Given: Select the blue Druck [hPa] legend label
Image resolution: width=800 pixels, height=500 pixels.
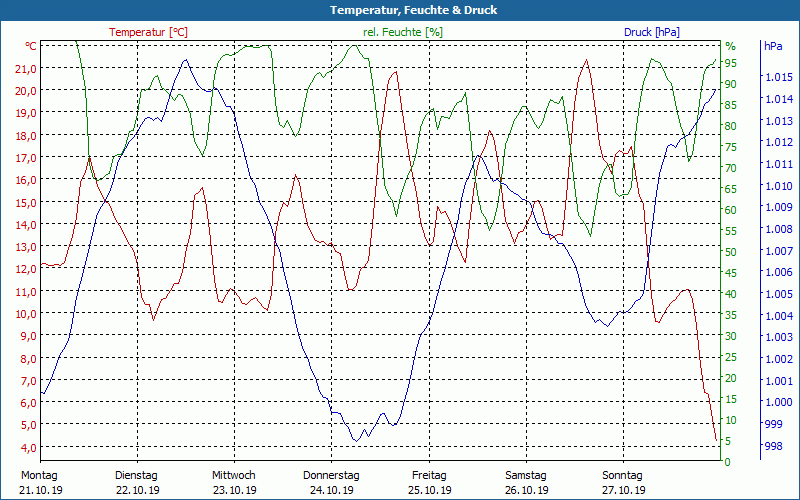Looking at the screenshot, I should pyautogui.click(x=651, y=32).
